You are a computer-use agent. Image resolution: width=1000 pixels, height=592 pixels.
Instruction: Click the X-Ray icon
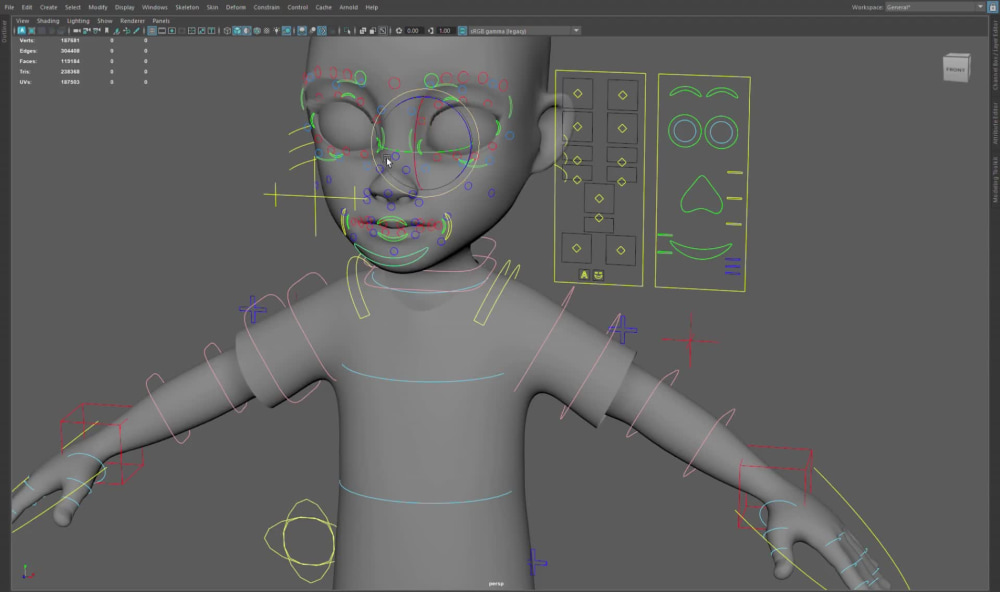363,31
